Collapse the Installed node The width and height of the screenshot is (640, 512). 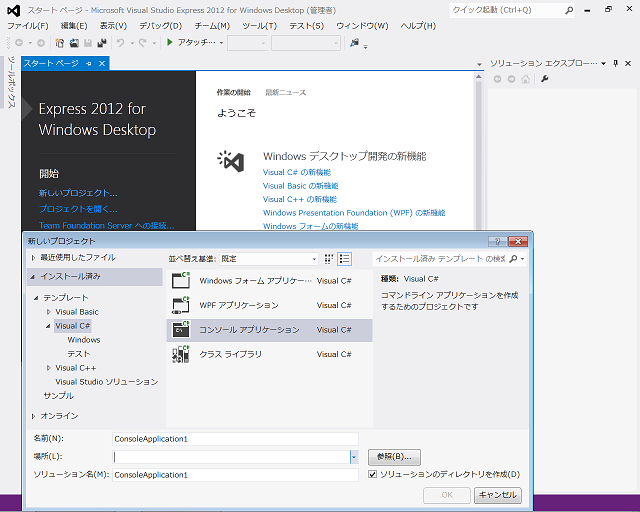click(x=33, y=277)
